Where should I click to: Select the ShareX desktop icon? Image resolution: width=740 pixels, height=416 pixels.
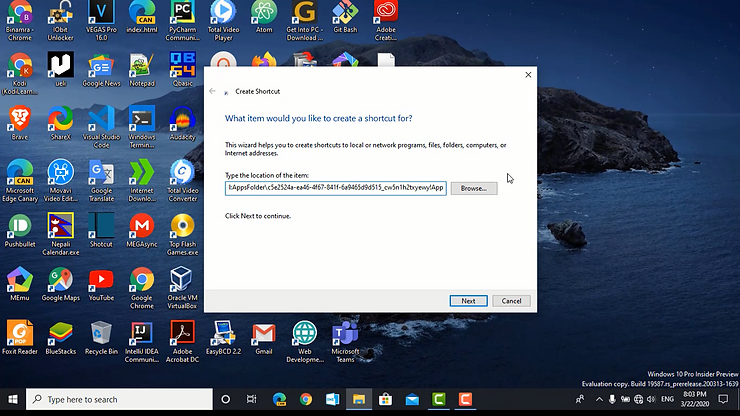coord(60,123)
